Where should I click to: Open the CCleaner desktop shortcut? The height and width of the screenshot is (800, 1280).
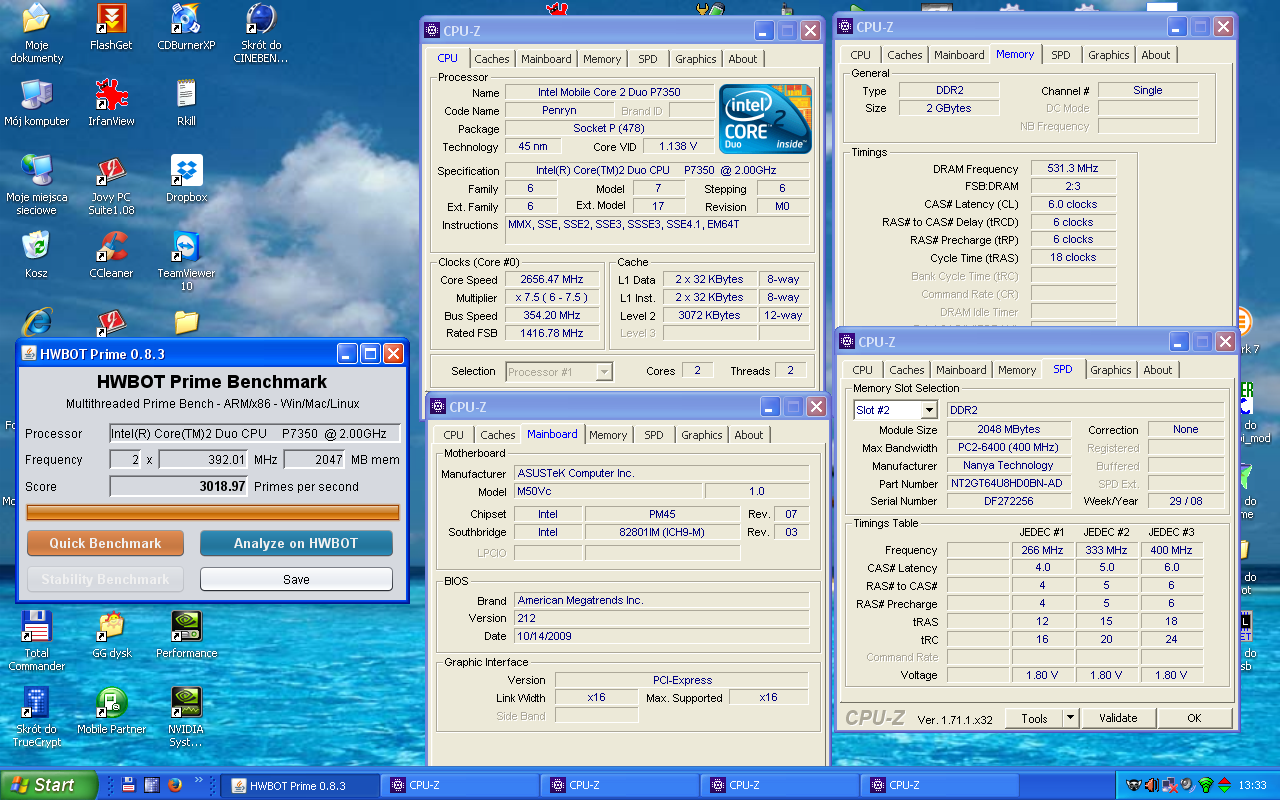click(x=111, y=255)
